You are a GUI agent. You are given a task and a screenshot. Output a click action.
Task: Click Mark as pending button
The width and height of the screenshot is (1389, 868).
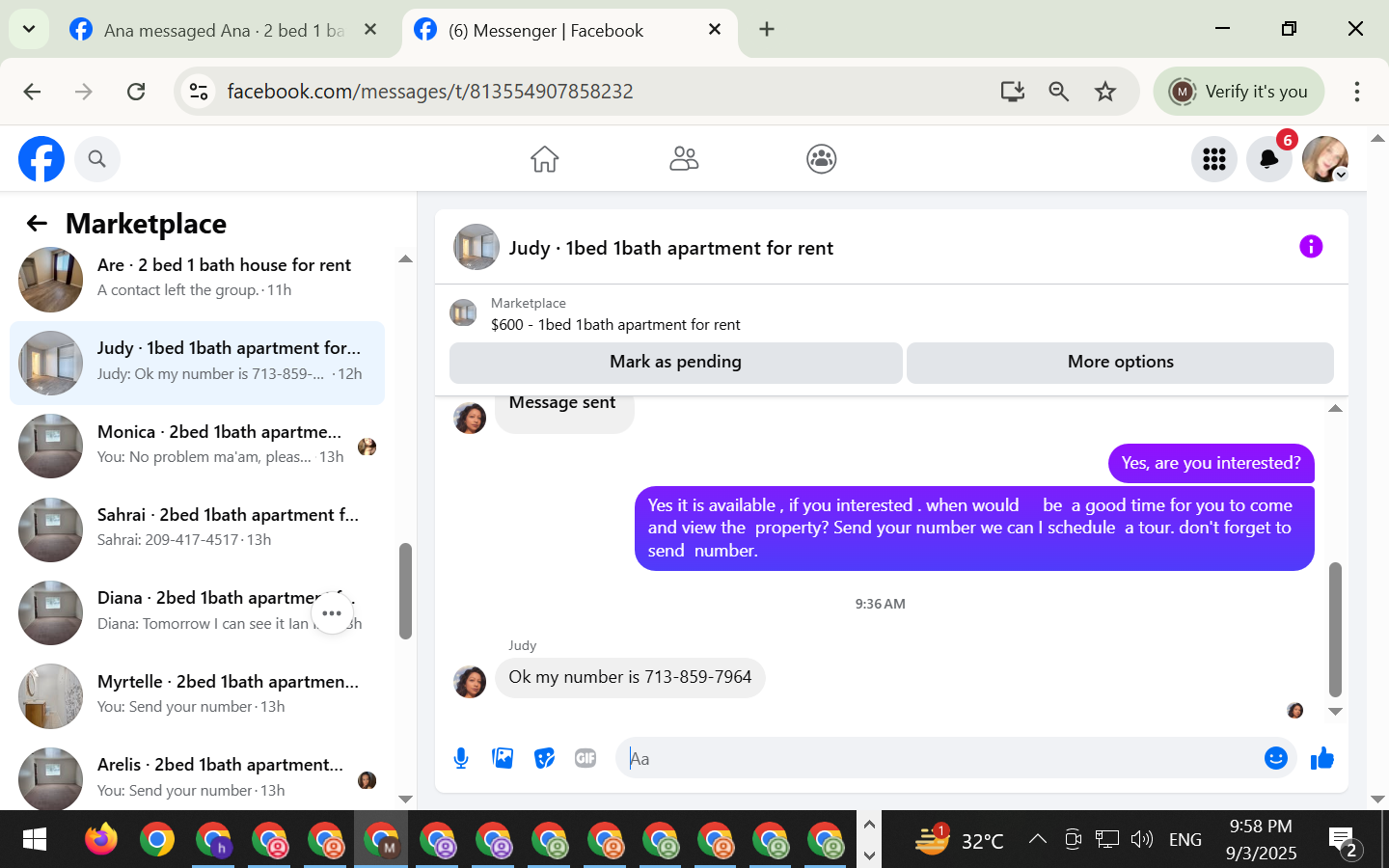675,362
